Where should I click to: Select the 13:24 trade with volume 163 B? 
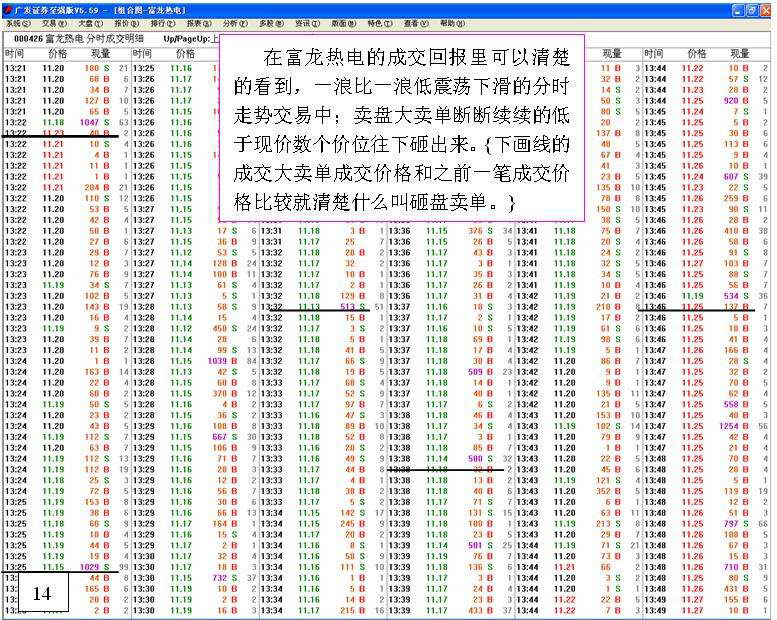pos(66,372)
